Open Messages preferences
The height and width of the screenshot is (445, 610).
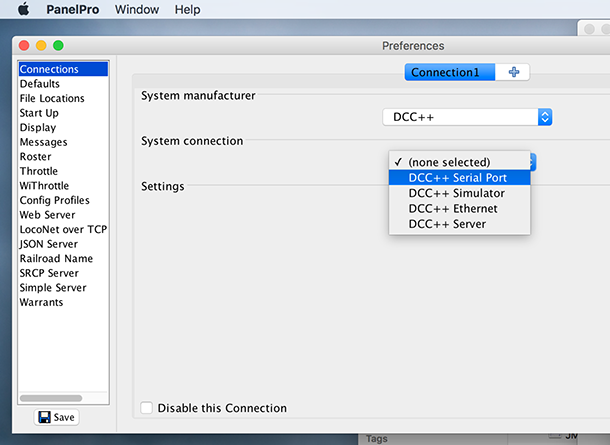point(63,142)
